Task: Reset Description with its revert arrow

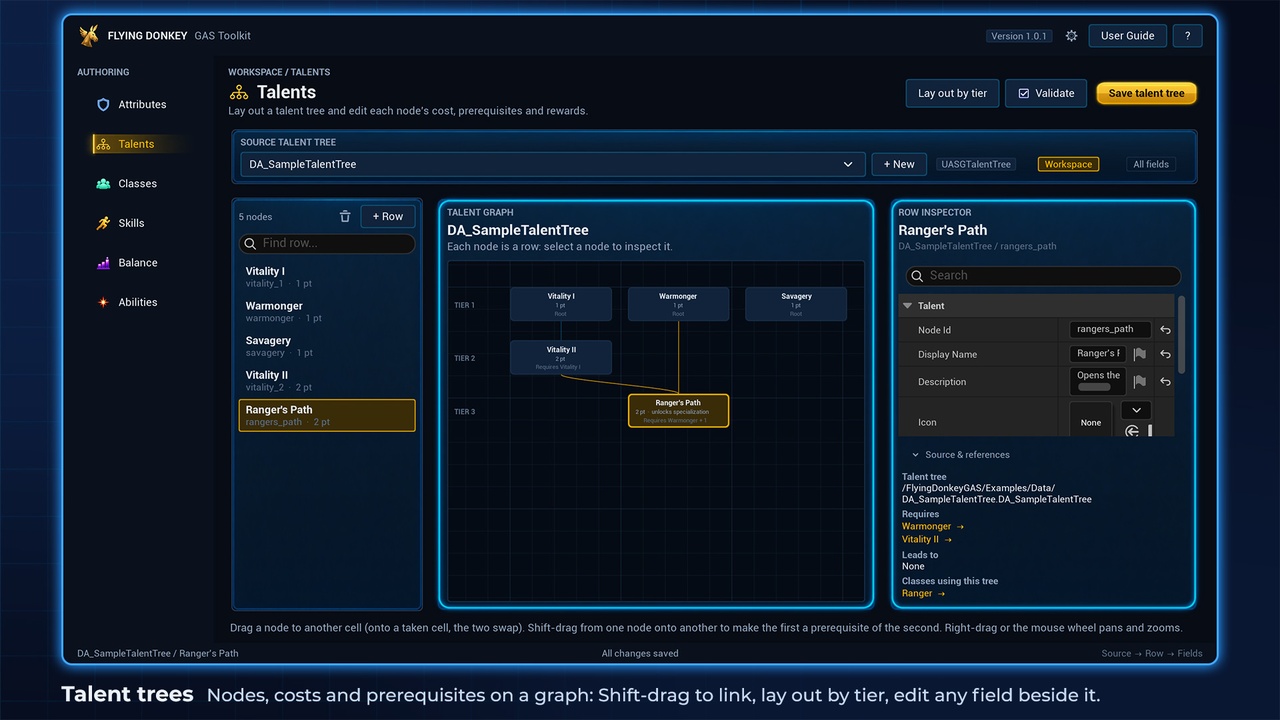Action: click(1165, 381)
